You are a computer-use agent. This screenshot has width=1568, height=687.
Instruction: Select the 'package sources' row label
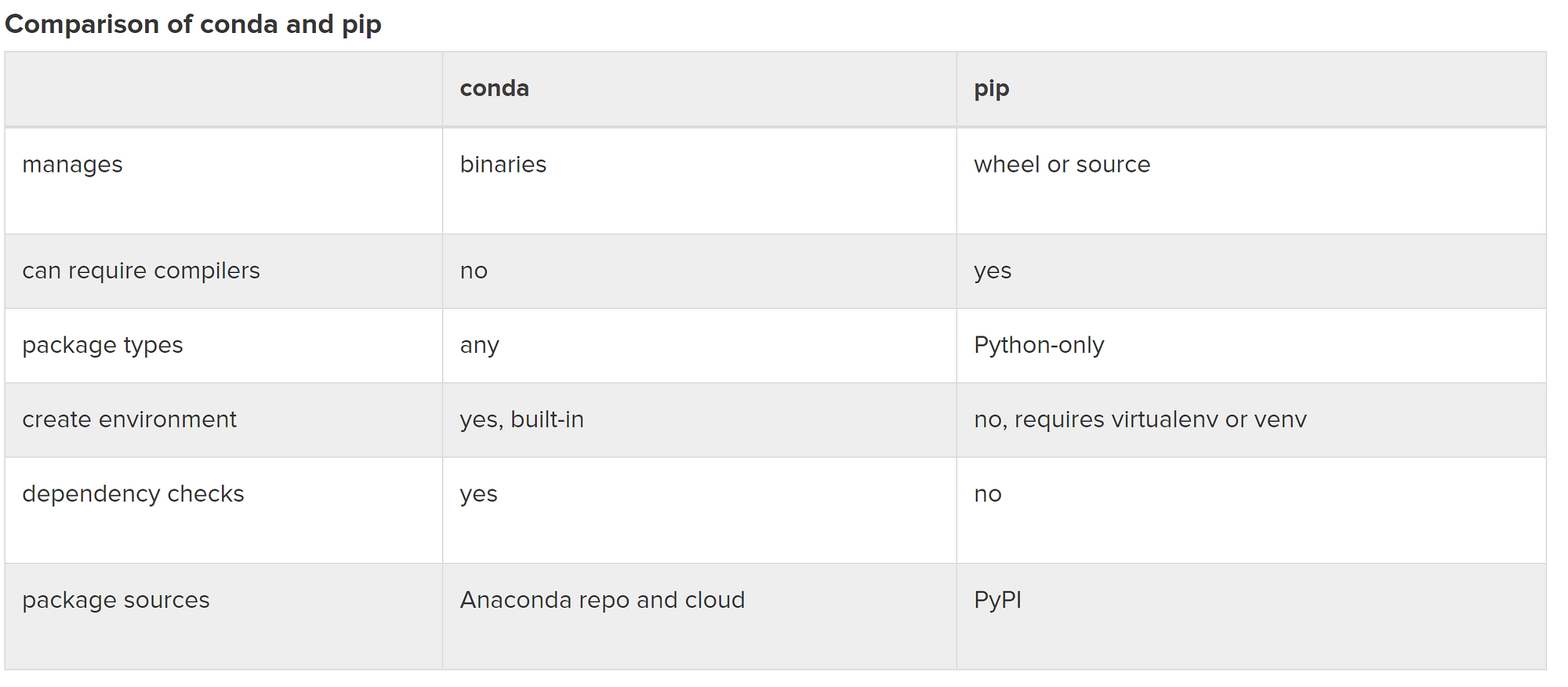pyautogui.click(x=116, y=600)
